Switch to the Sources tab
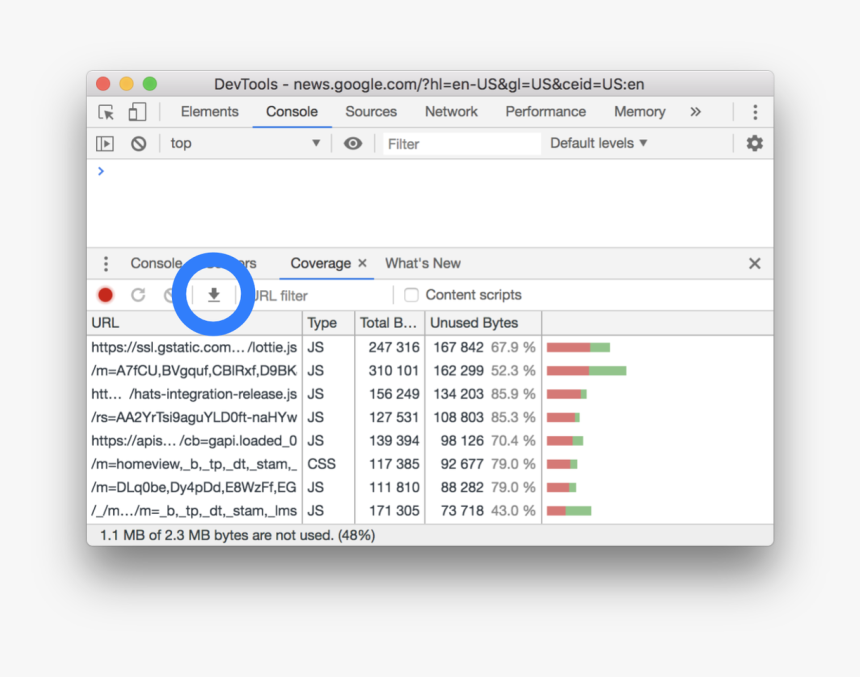Viewport: 860px width, 677px height. coord(371,111)
